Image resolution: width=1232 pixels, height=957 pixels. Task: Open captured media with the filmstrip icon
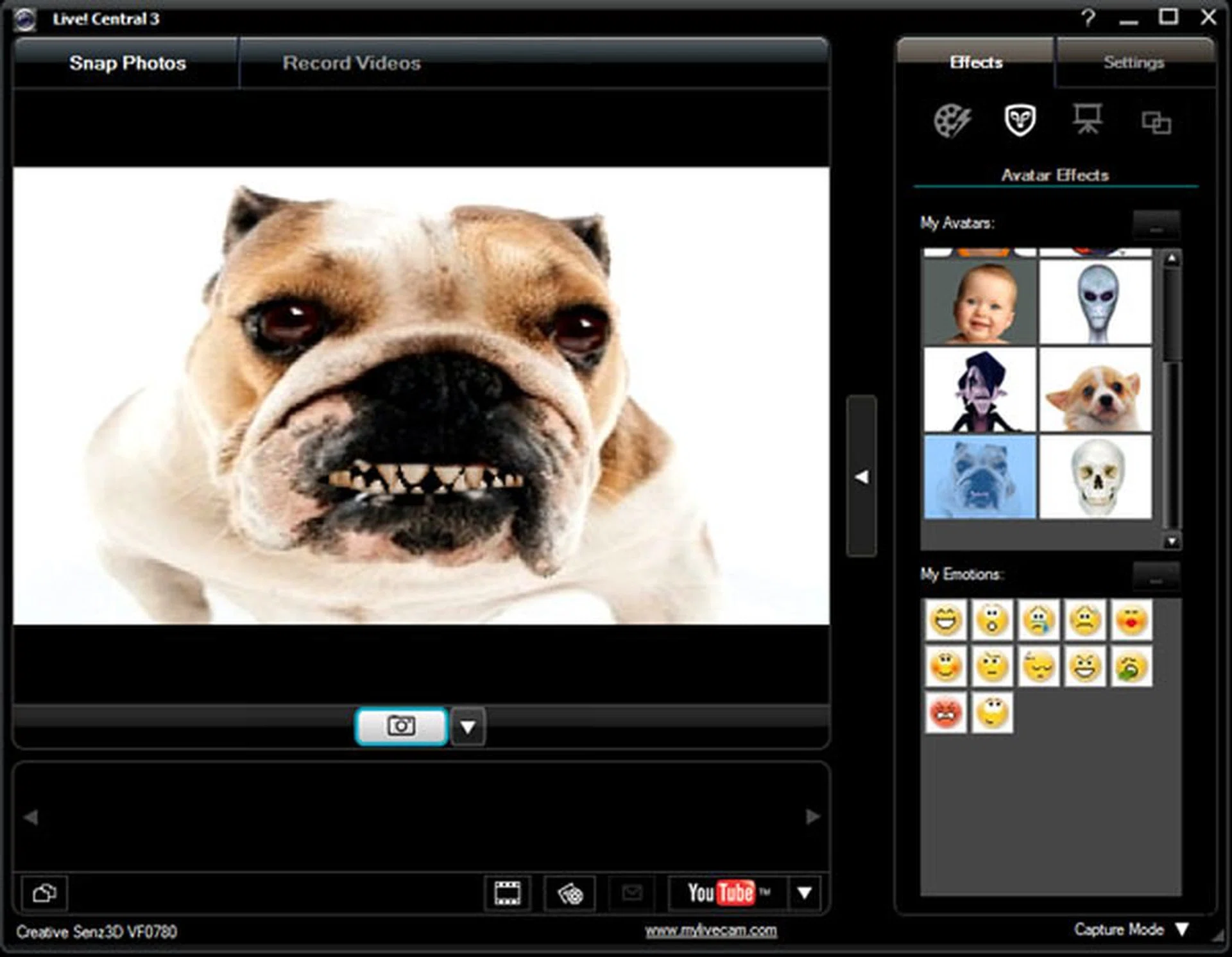pos(507,892)
